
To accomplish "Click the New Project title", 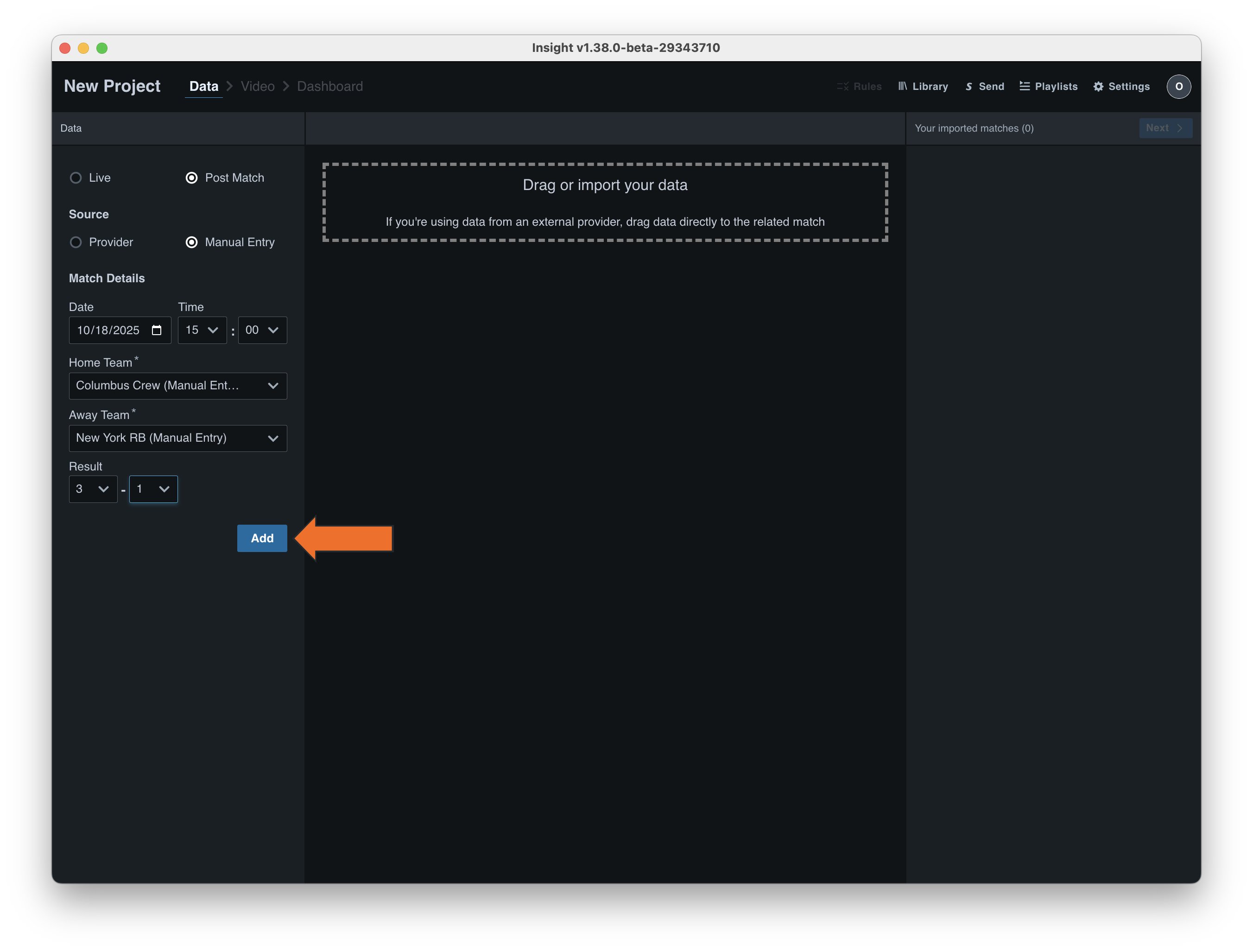I will tap(112, 86).
